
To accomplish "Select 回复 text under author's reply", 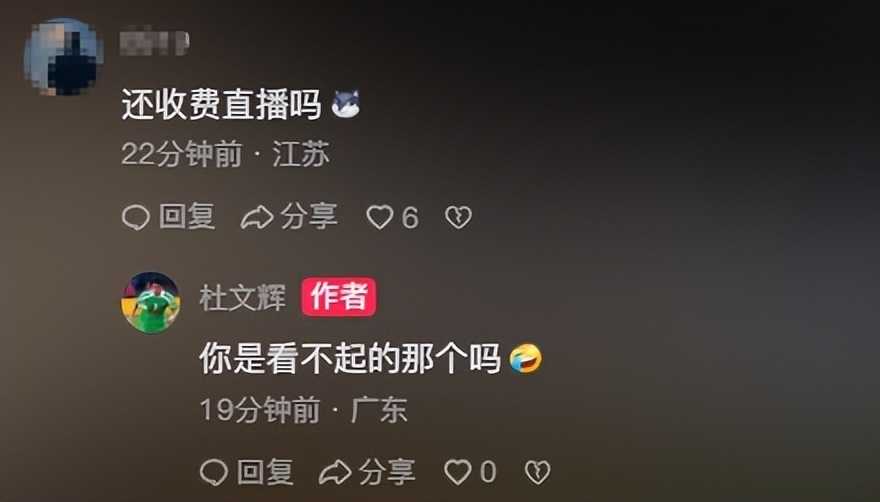I will pyautogui.click(x=265, y=472).
